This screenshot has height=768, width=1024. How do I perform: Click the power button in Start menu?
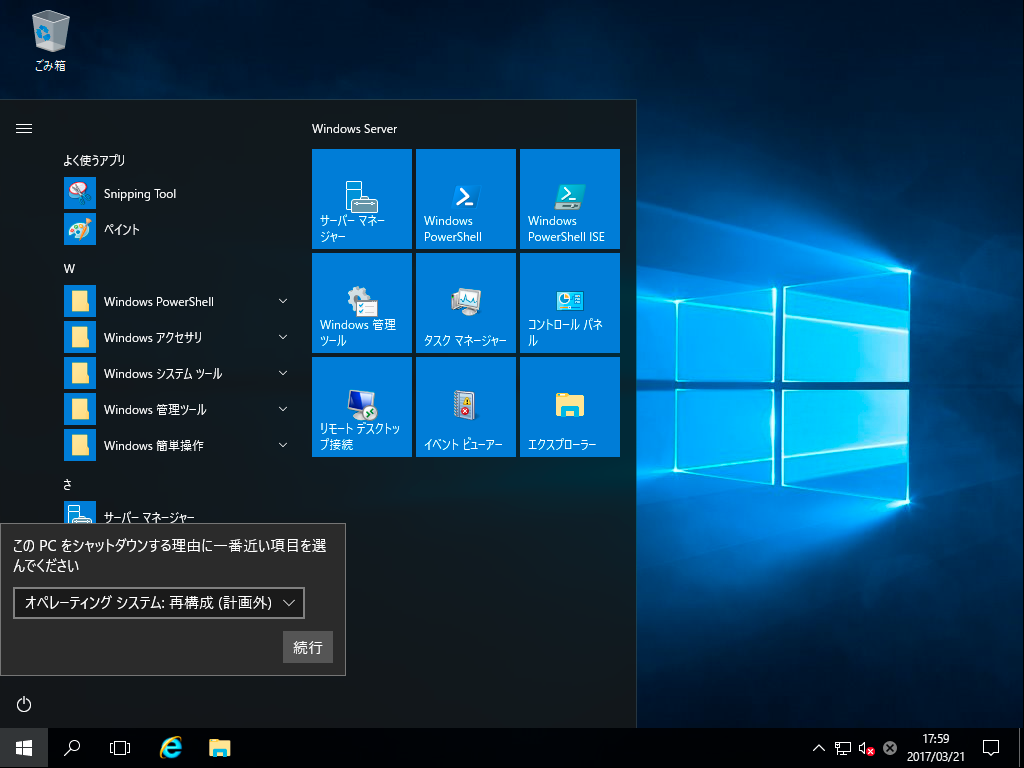(25, 705)
